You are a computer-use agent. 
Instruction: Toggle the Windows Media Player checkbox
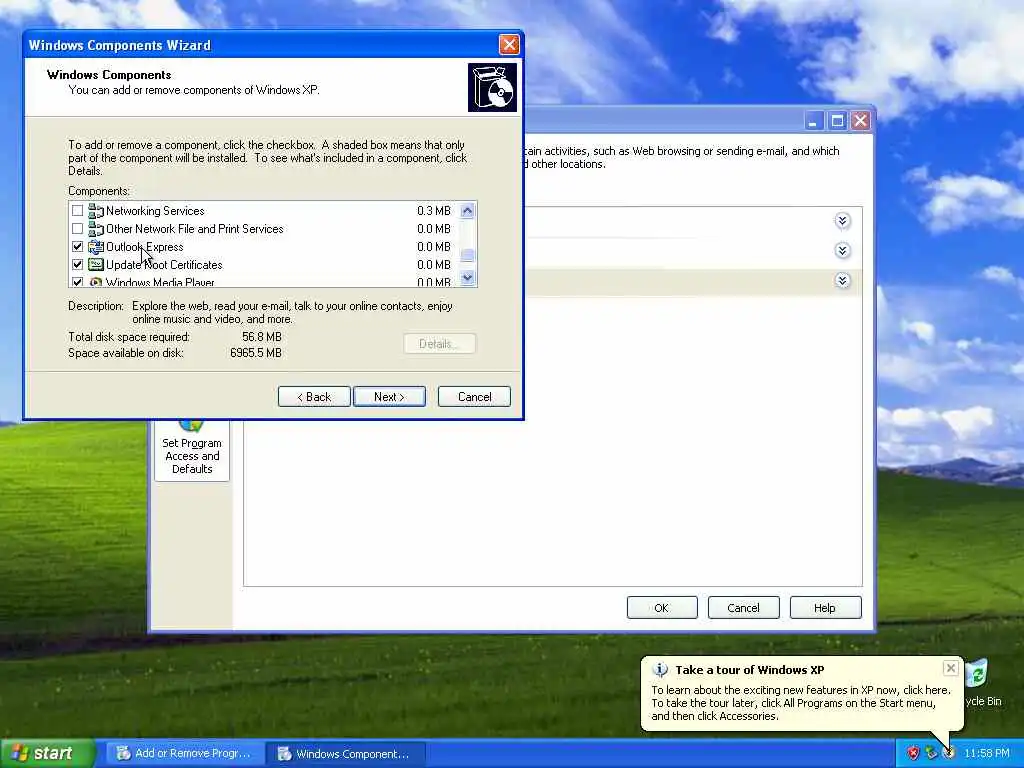[x=78, y=282]
